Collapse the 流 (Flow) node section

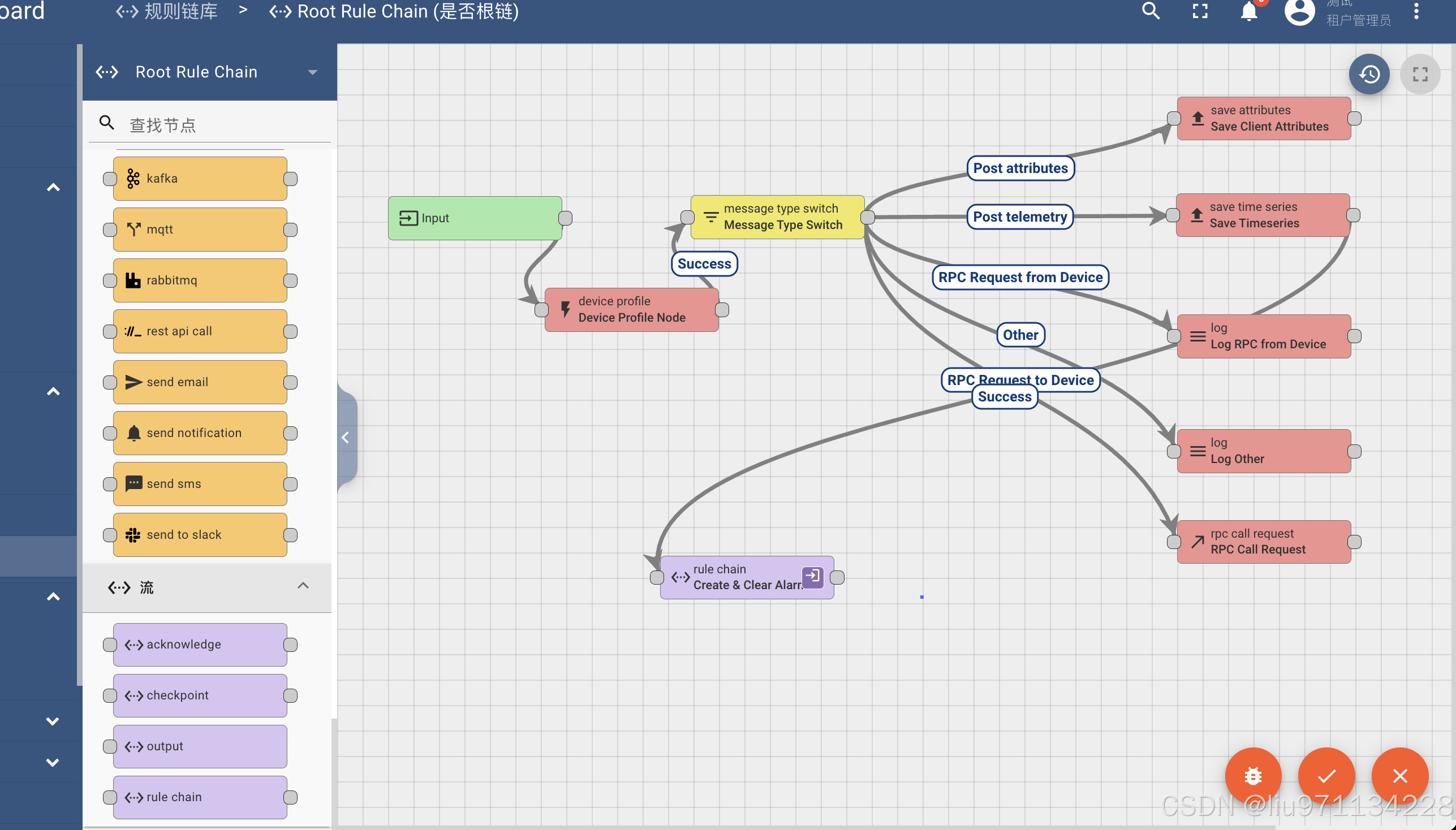(303, 586)
